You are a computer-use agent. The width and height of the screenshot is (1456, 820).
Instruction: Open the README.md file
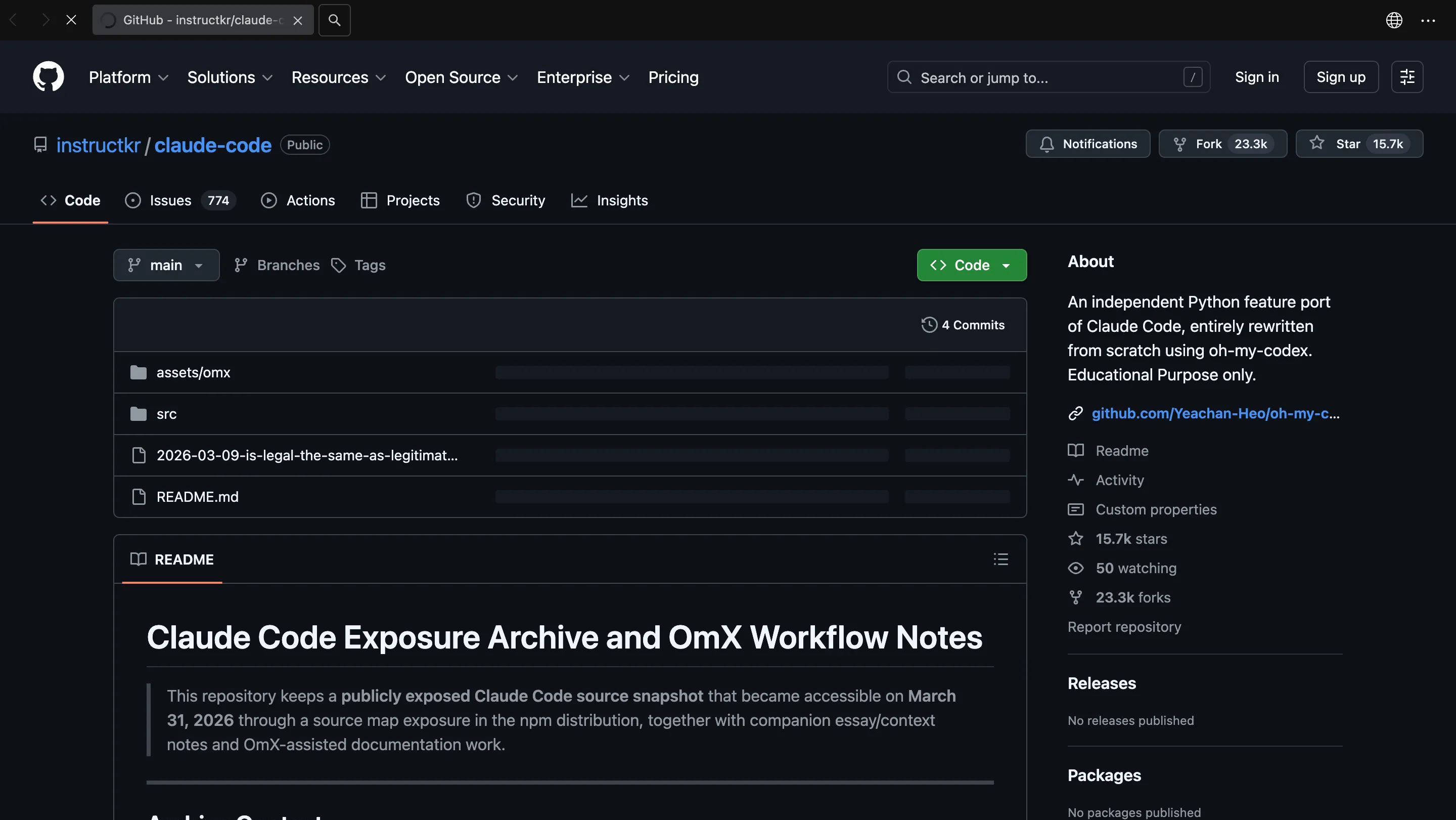pos(197,497)
